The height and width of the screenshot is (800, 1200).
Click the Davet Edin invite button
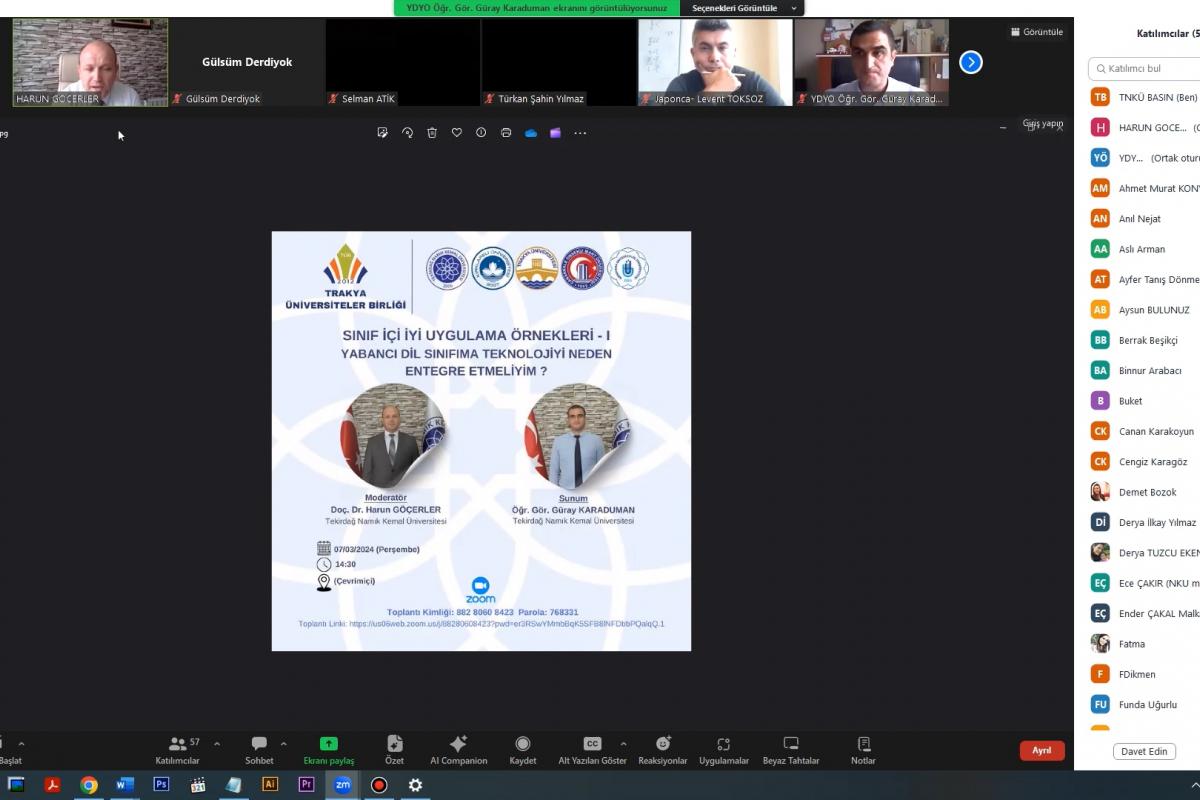click(1144, 751)
